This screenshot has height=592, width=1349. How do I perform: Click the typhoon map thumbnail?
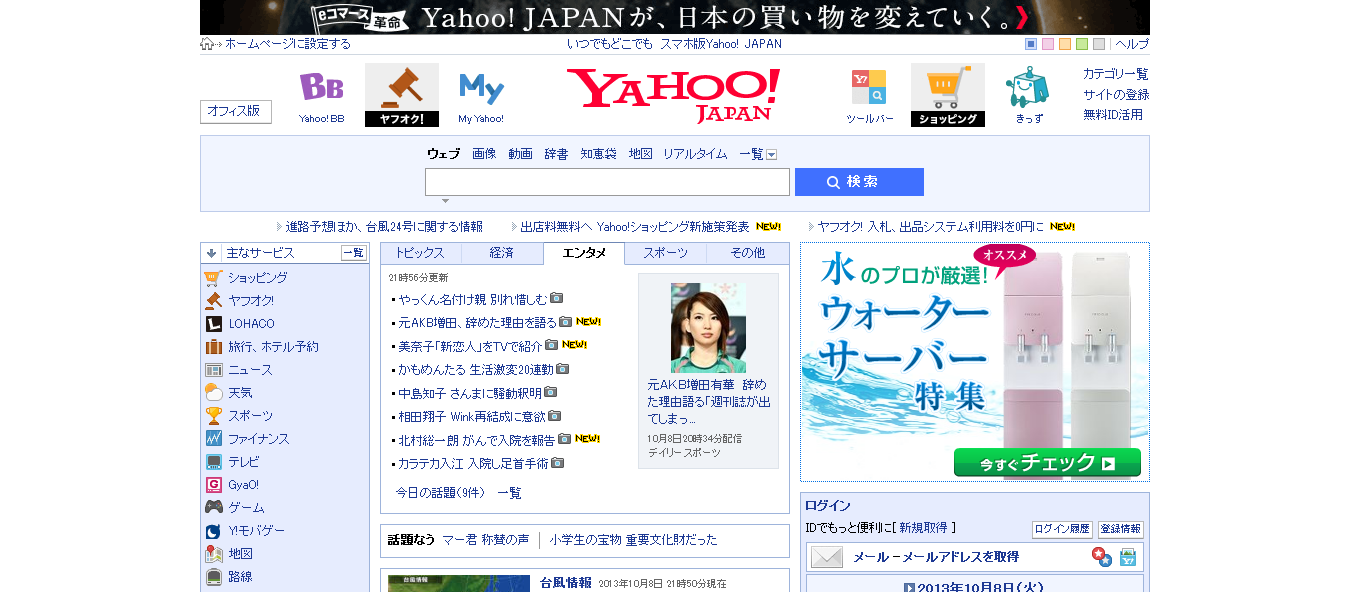[459, 583]
